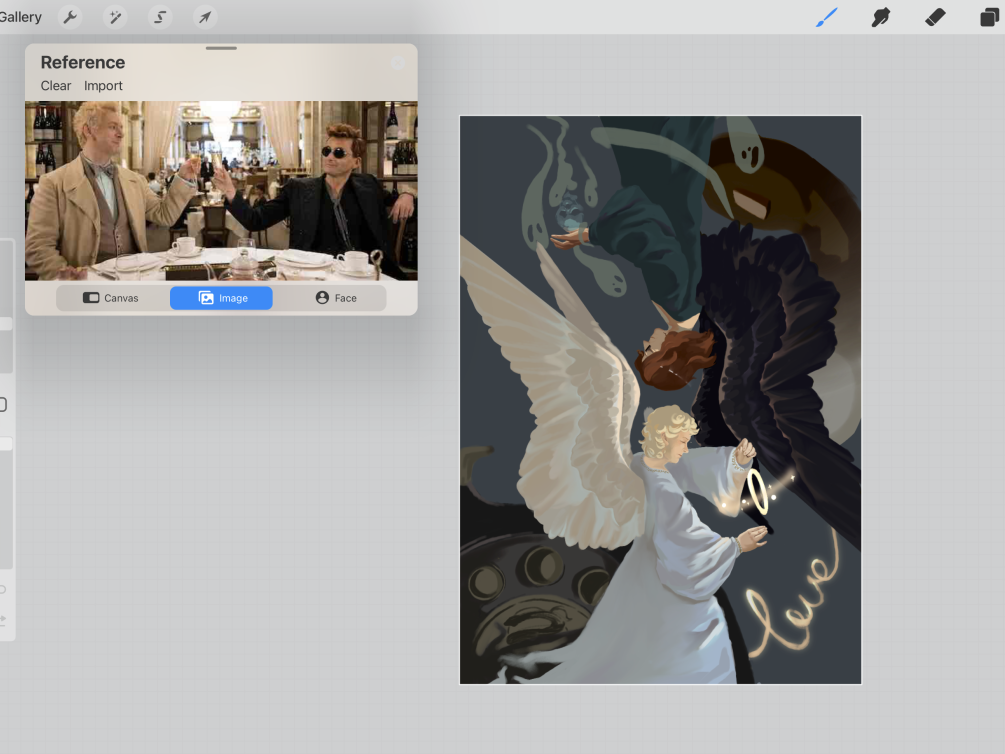Close the Reference panel
This screenshot has width=1005, height=754.
point(397,63)
